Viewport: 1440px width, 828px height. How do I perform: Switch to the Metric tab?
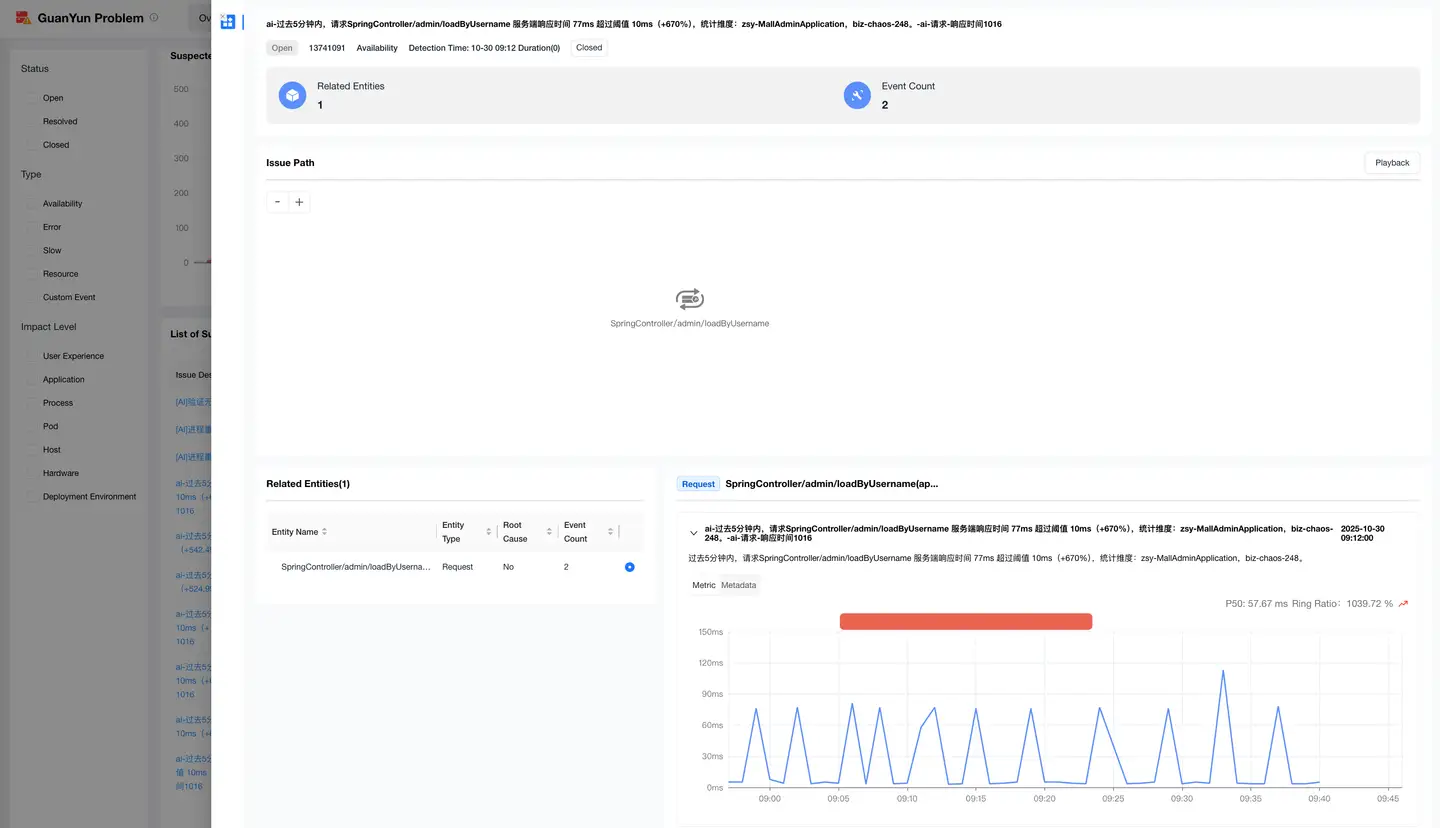click(703, 585)
